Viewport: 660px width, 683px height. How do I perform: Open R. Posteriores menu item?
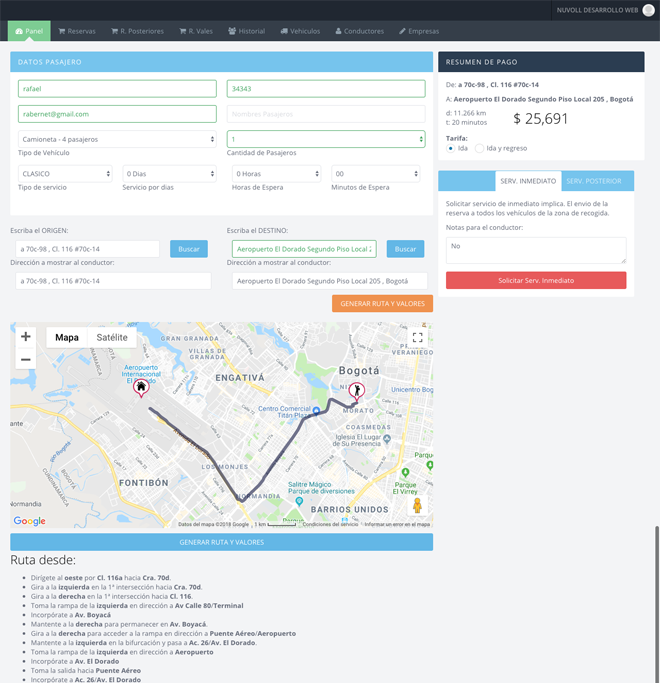point(137,31)
